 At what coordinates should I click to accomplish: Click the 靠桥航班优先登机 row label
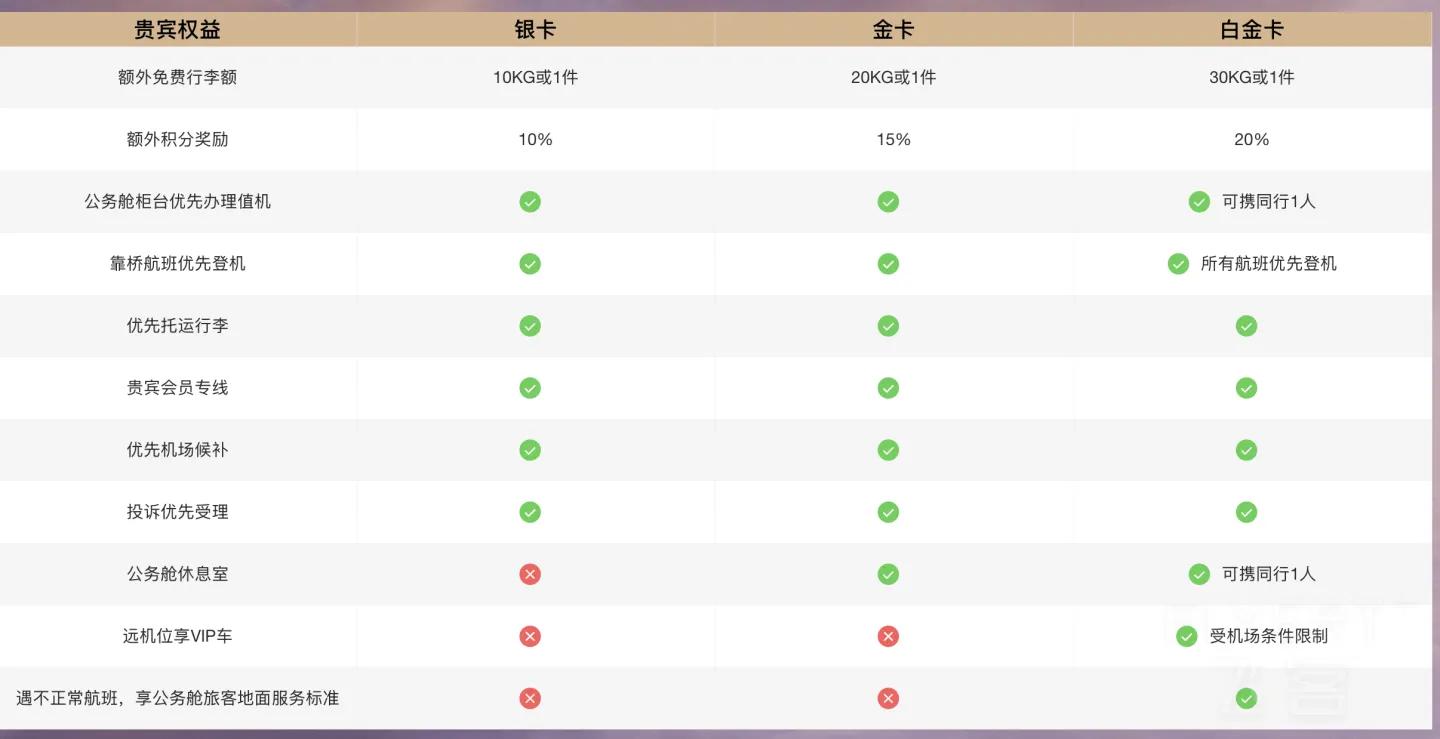178,263
